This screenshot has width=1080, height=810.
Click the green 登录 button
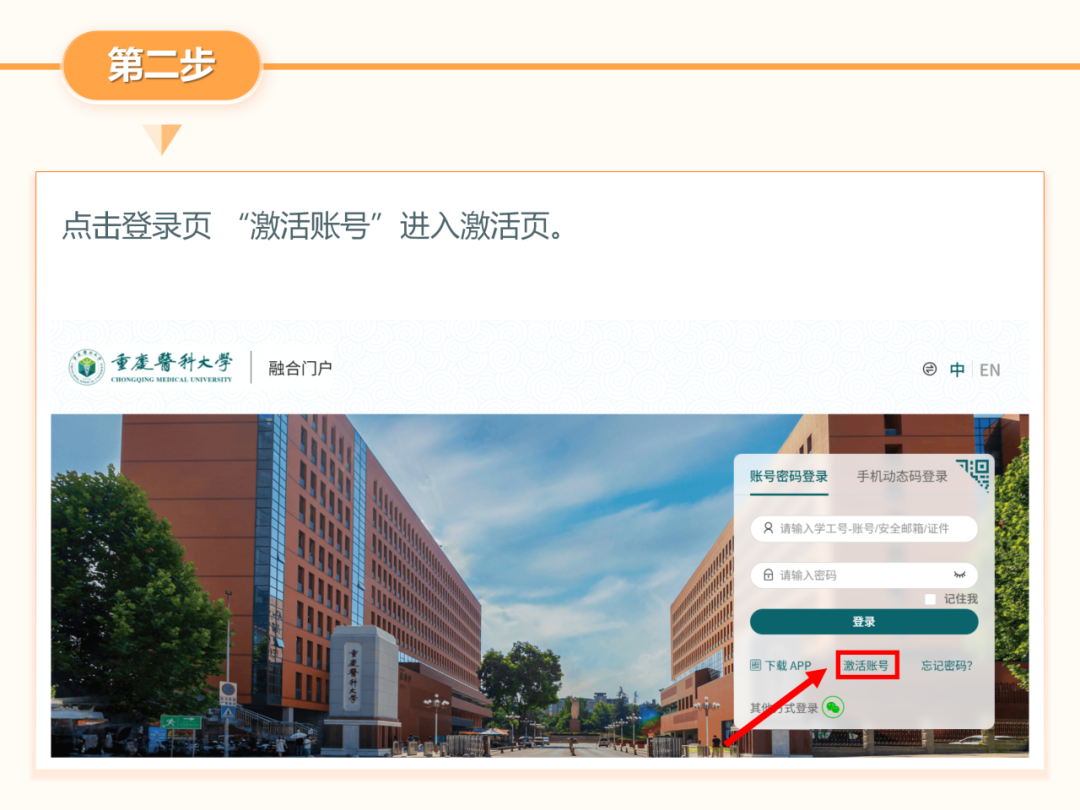(x=864, y=621)
